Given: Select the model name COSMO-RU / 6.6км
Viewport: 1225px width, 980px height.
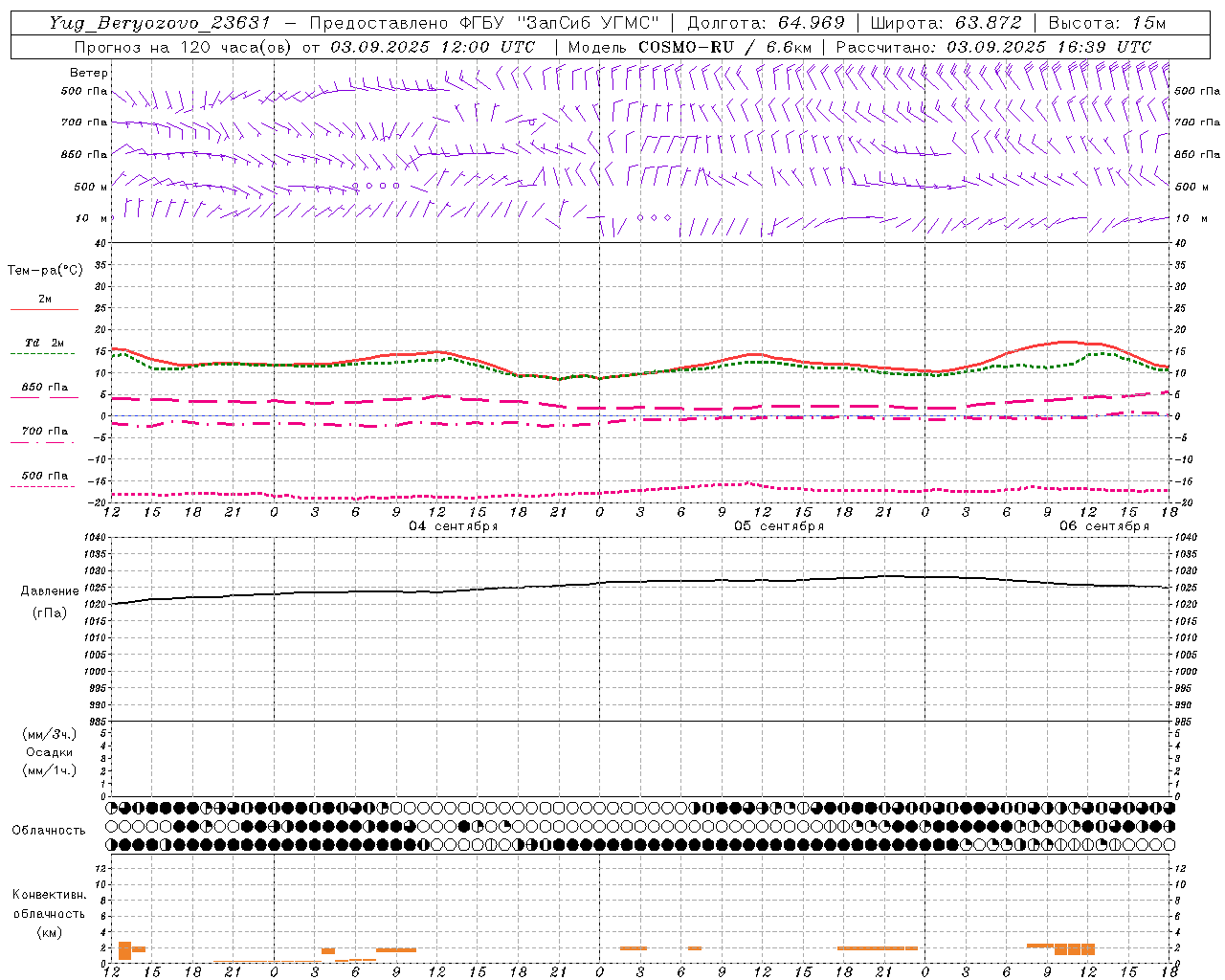Looking at the screenshot, I should pos(725,47).
